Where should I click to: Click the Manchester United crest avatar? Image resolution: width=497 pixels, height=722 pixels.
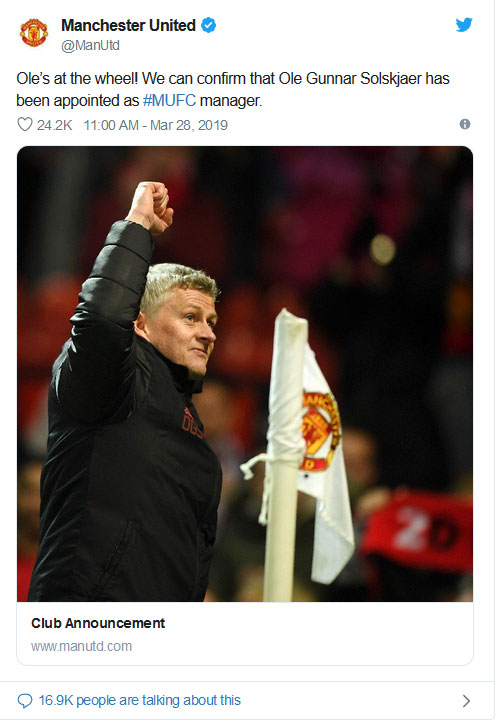pos(34,32)
